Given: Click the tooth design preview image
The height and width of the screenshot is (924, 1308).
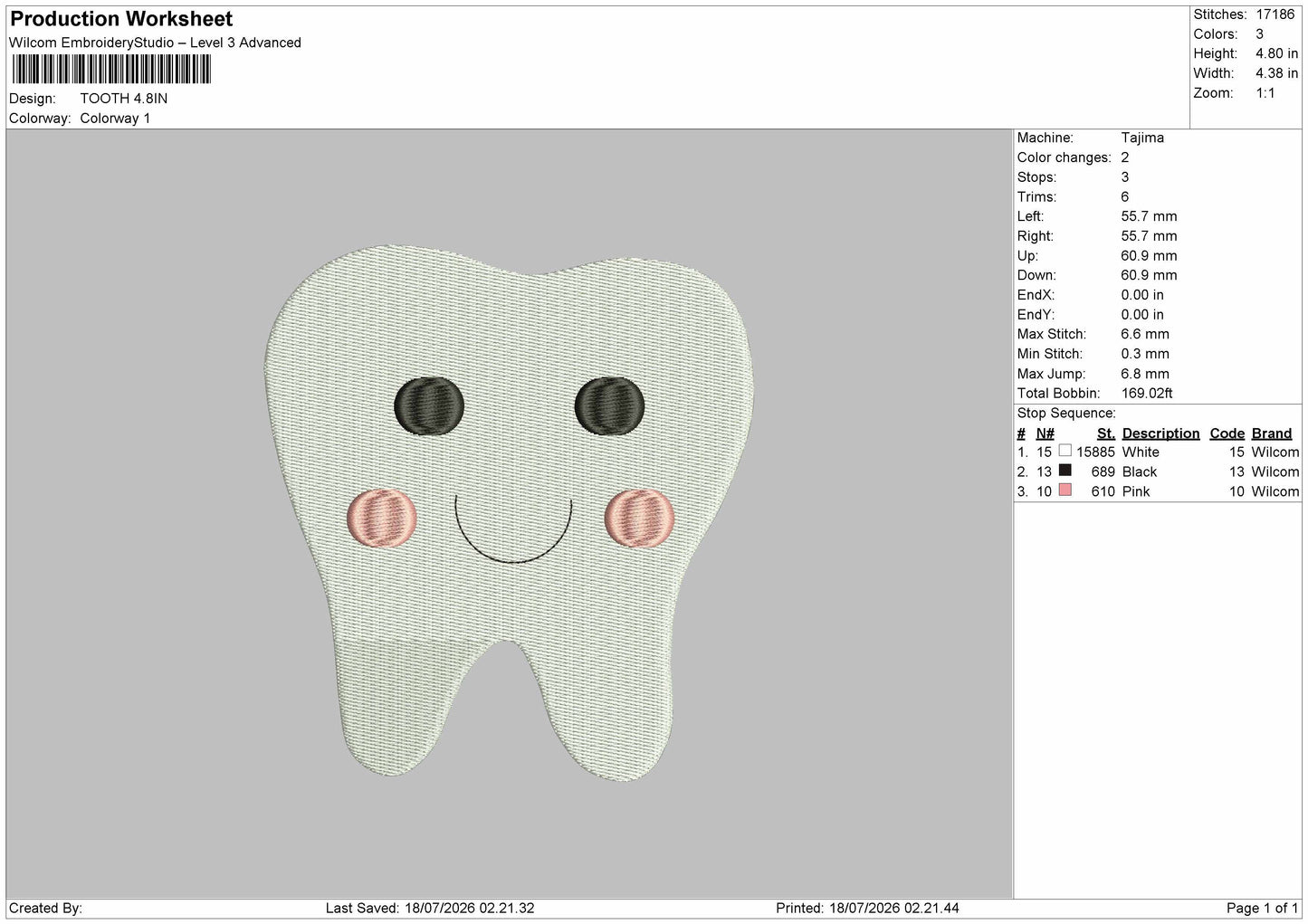Looking at the screenshot, I should point(510,512).
